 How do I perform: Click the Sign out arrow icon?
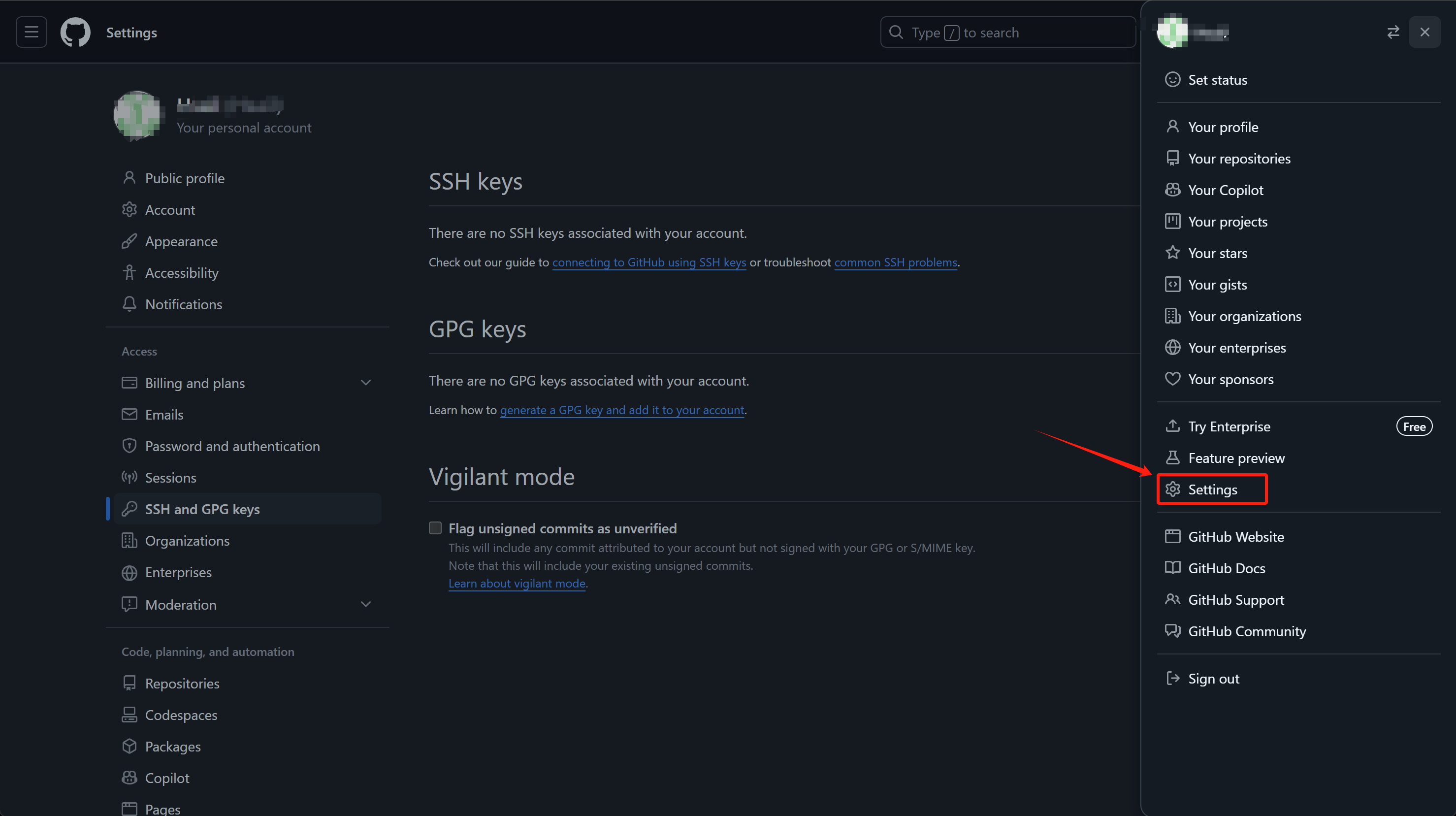[1172, 678]
